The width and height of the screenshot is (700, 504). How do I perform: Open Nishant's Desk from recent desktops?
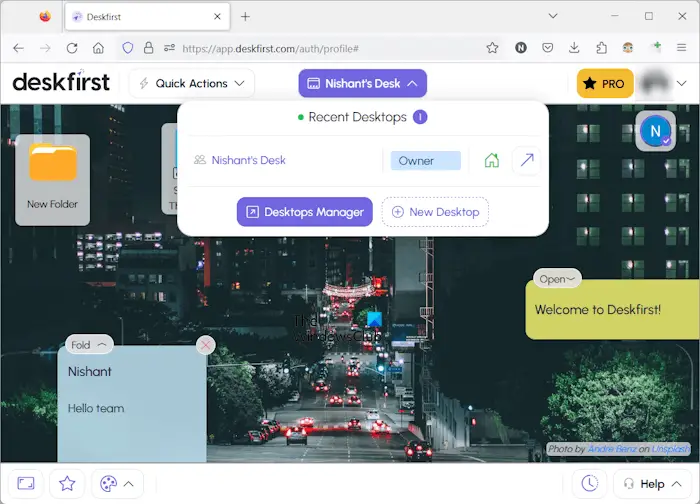pos(248,160)
